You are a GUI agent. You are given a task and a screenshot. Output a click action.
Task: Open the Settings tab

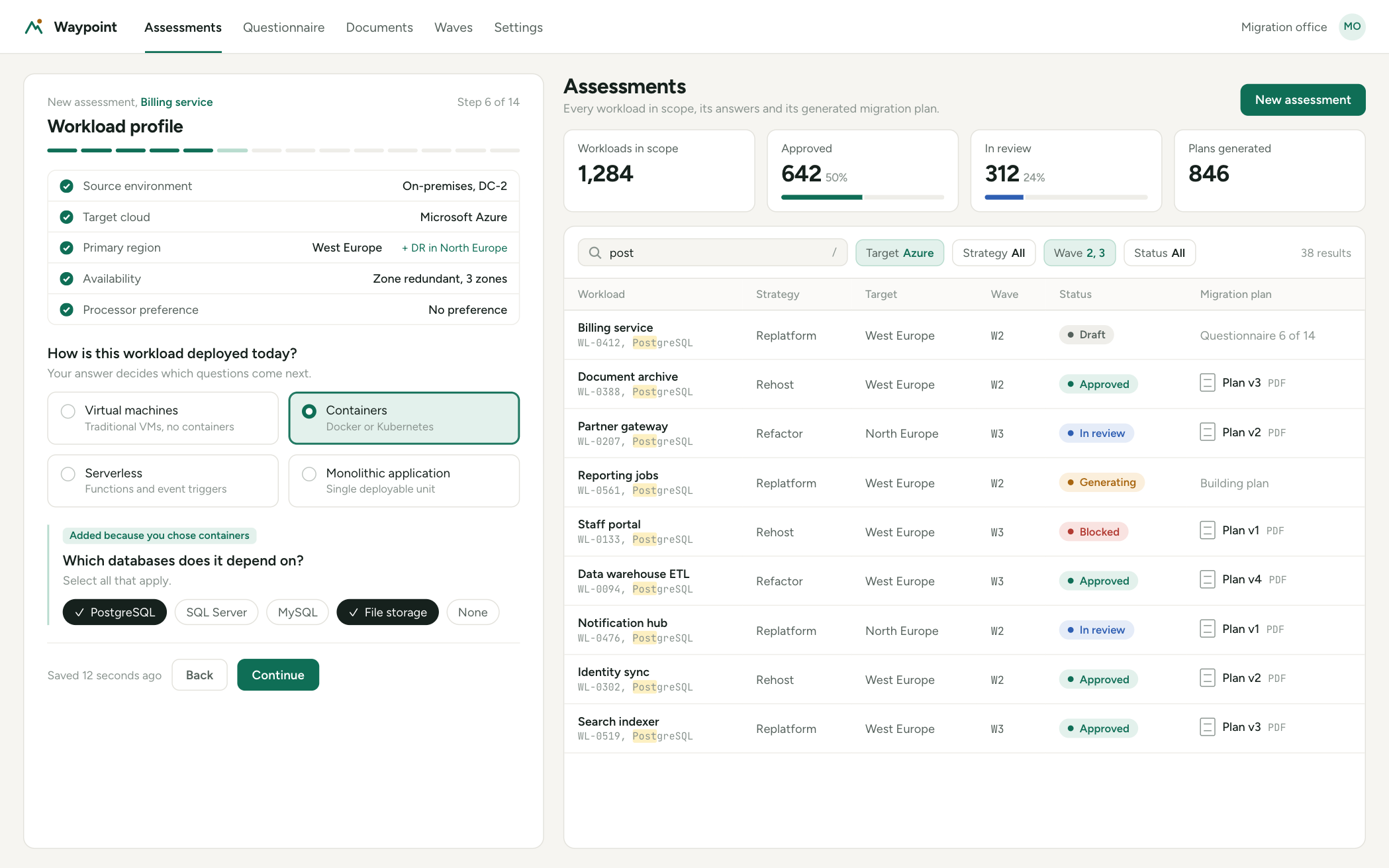pos(518,27)
